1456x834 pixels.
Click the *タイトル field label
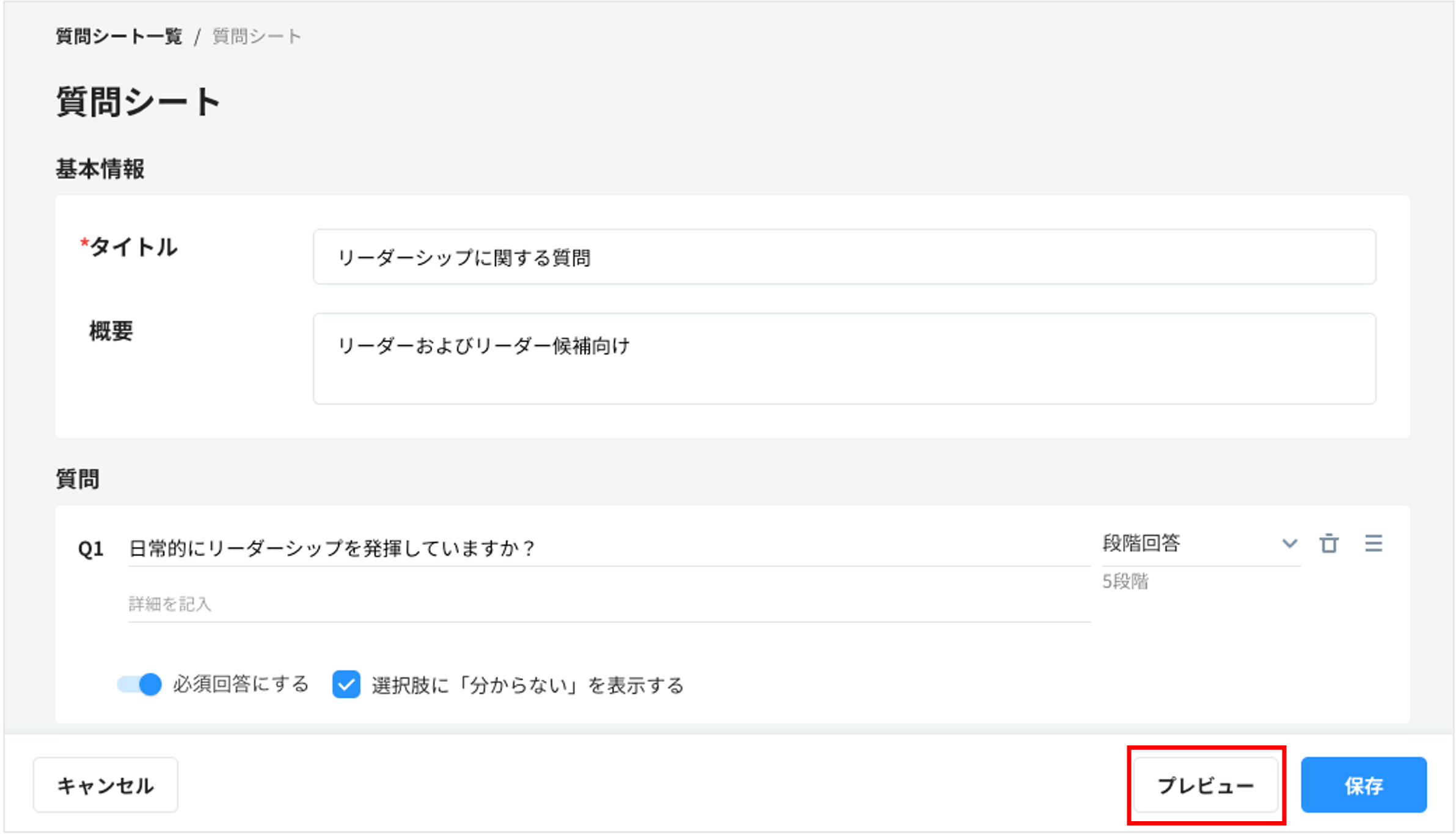tap(130, 247)
